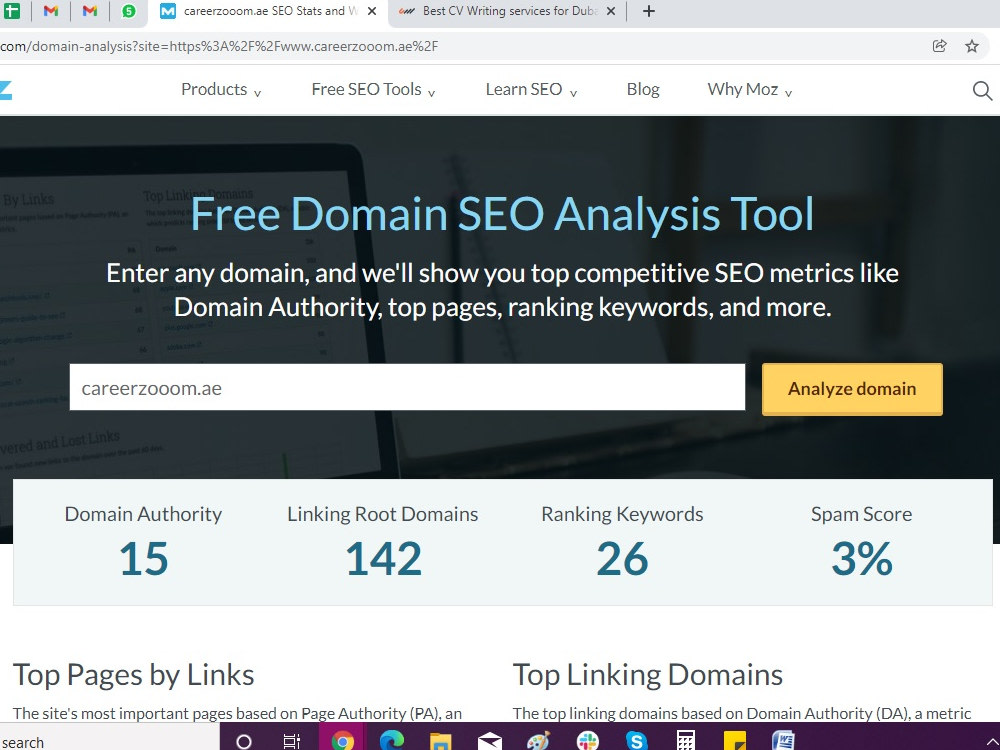Open the green circular S pinned tab
This screenshot has height=750, width=1000.
point(129,11)
